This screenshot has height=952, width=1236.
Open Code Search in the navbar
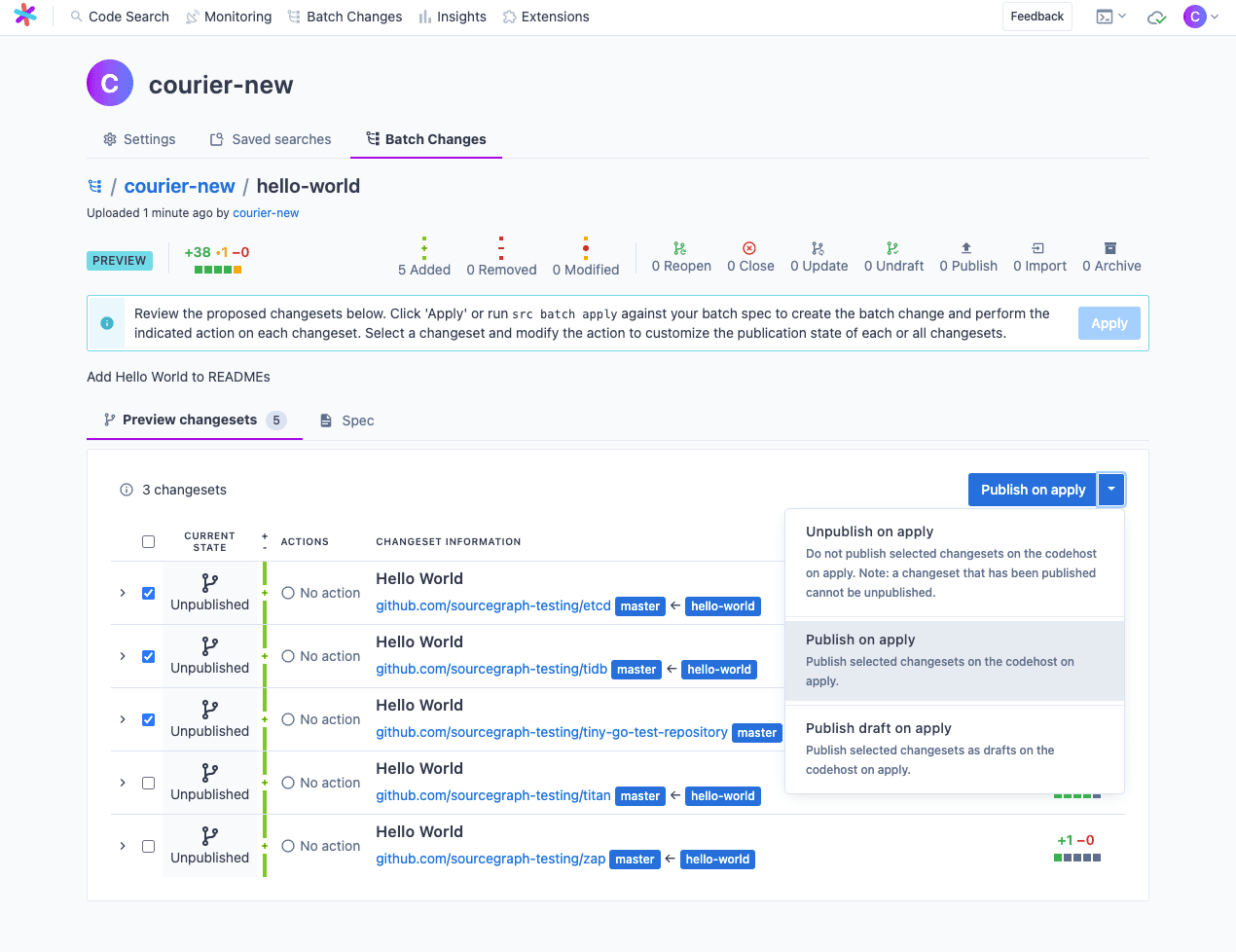(x=120, y=17)
